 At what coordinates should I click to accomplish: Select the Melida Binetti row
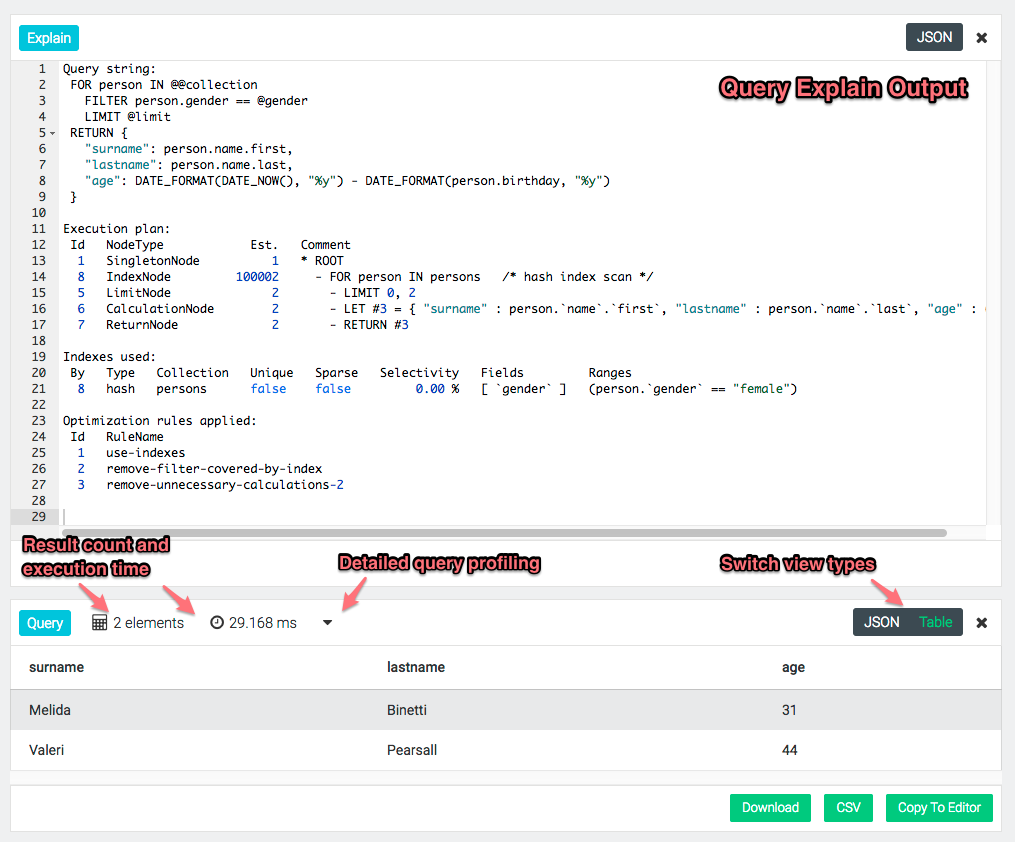400,710
